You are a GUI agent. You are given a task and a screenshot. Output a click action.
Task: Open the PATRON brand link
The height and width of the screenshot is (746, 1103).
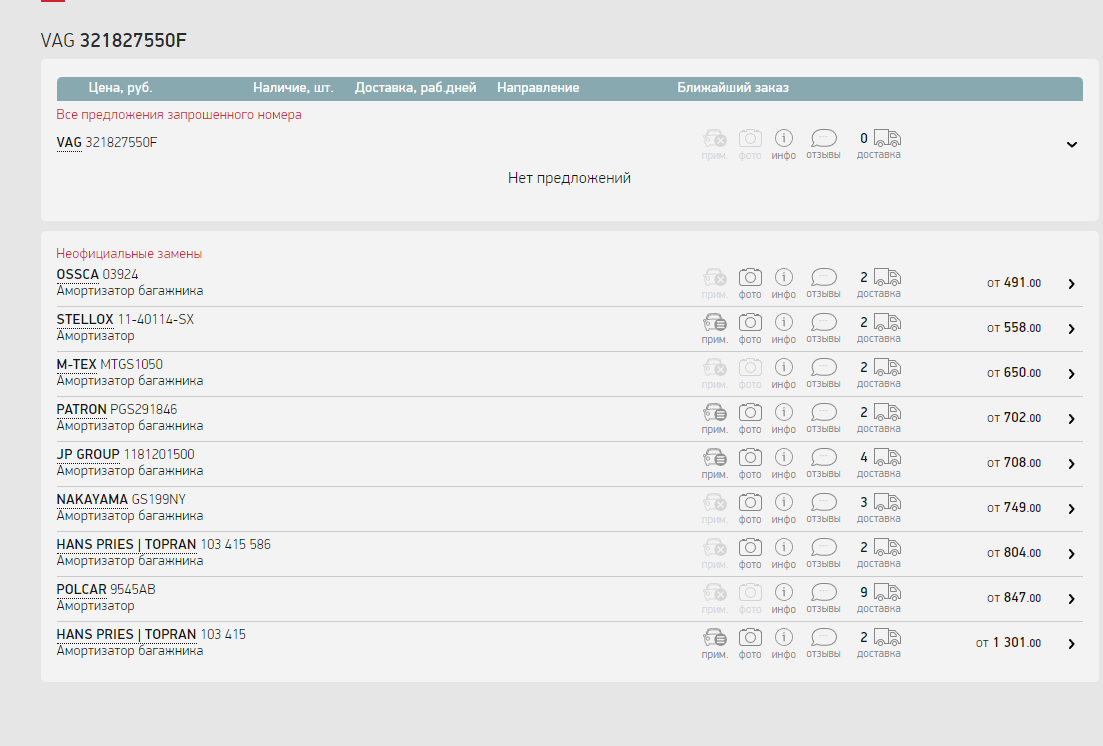pos(82,410)
